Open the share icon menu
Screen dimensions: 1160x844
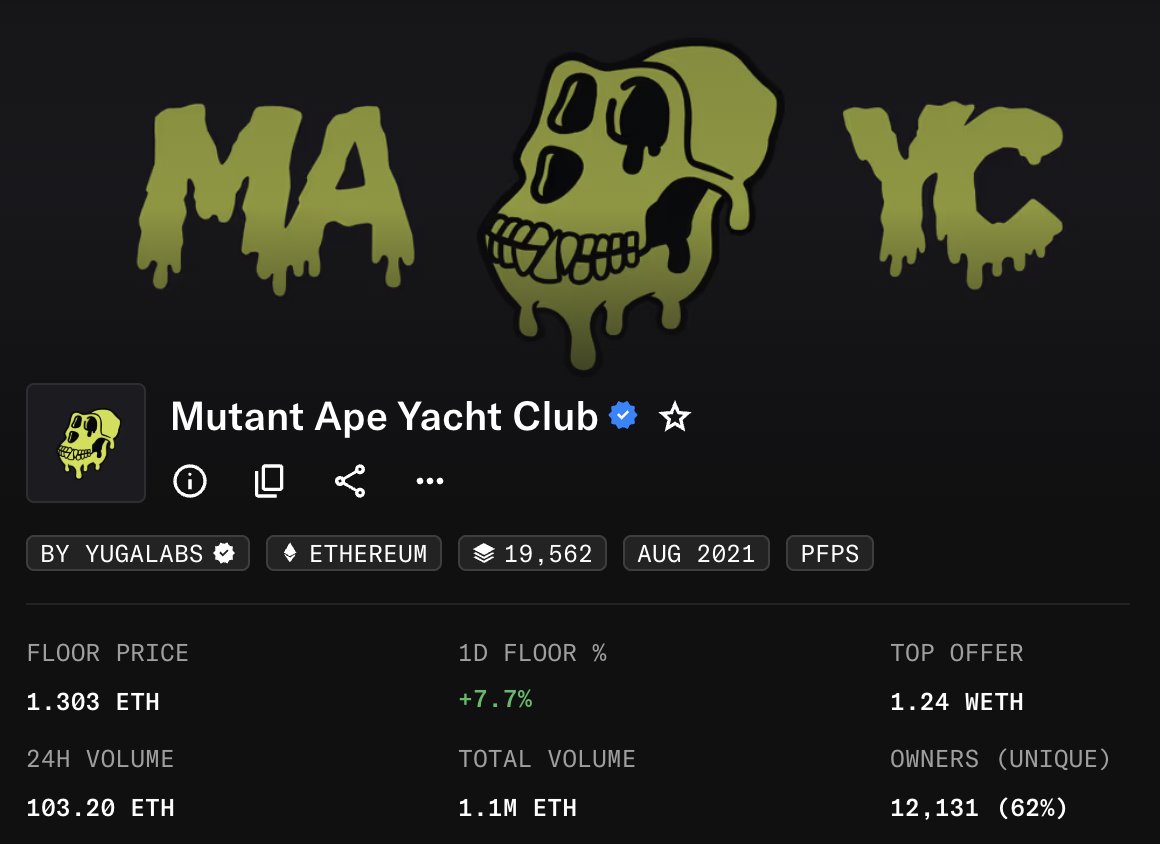pyautogui.click(x=350, y=481)
